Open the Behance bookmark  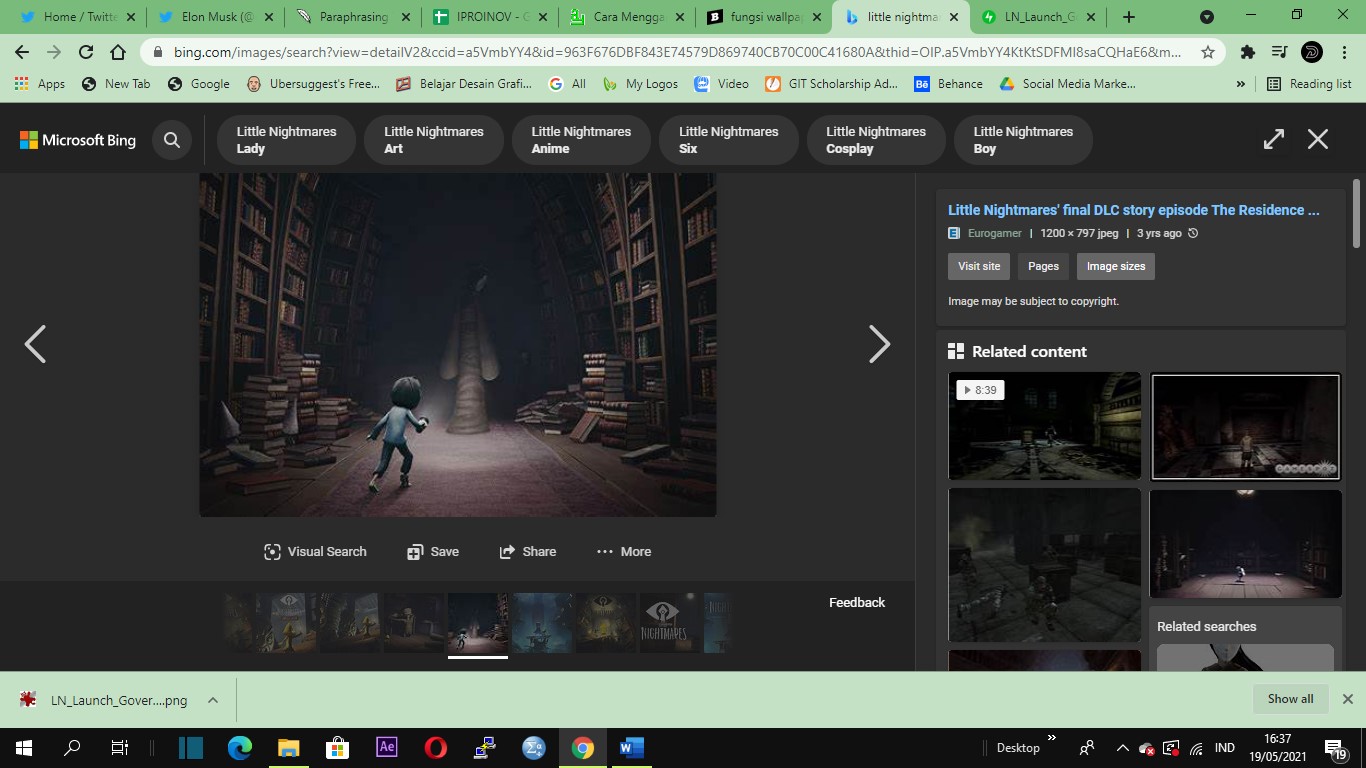[949, 84]
